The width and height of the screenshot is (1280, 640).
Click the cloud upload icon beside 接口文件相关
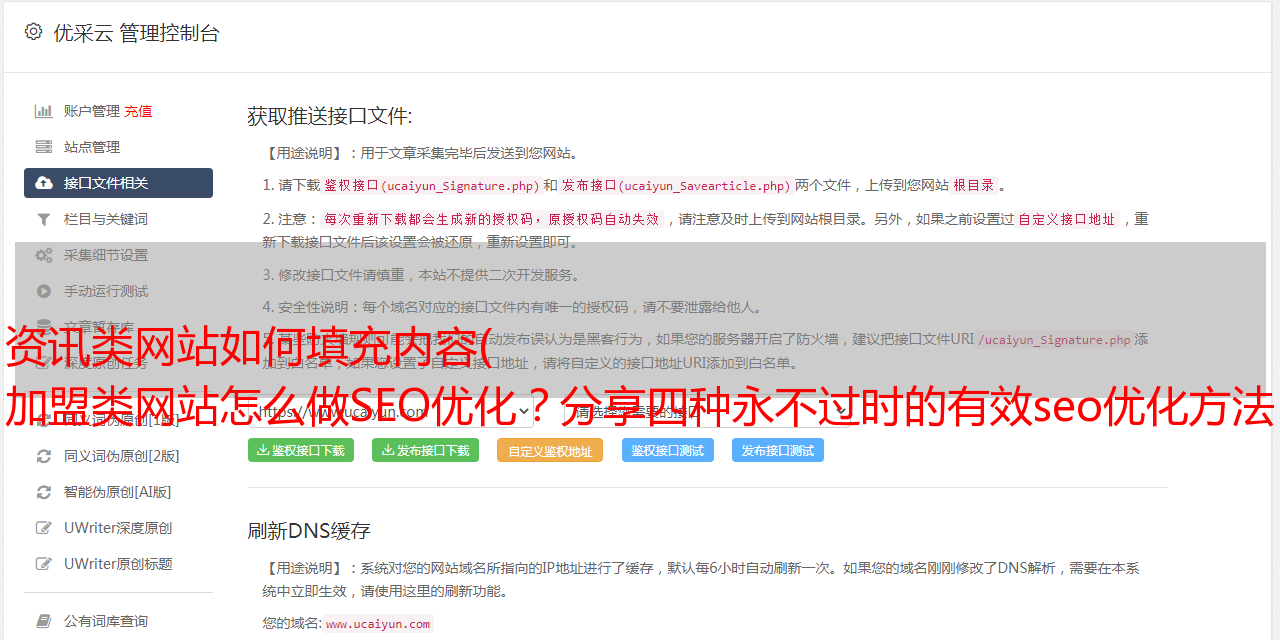[44, 183]
